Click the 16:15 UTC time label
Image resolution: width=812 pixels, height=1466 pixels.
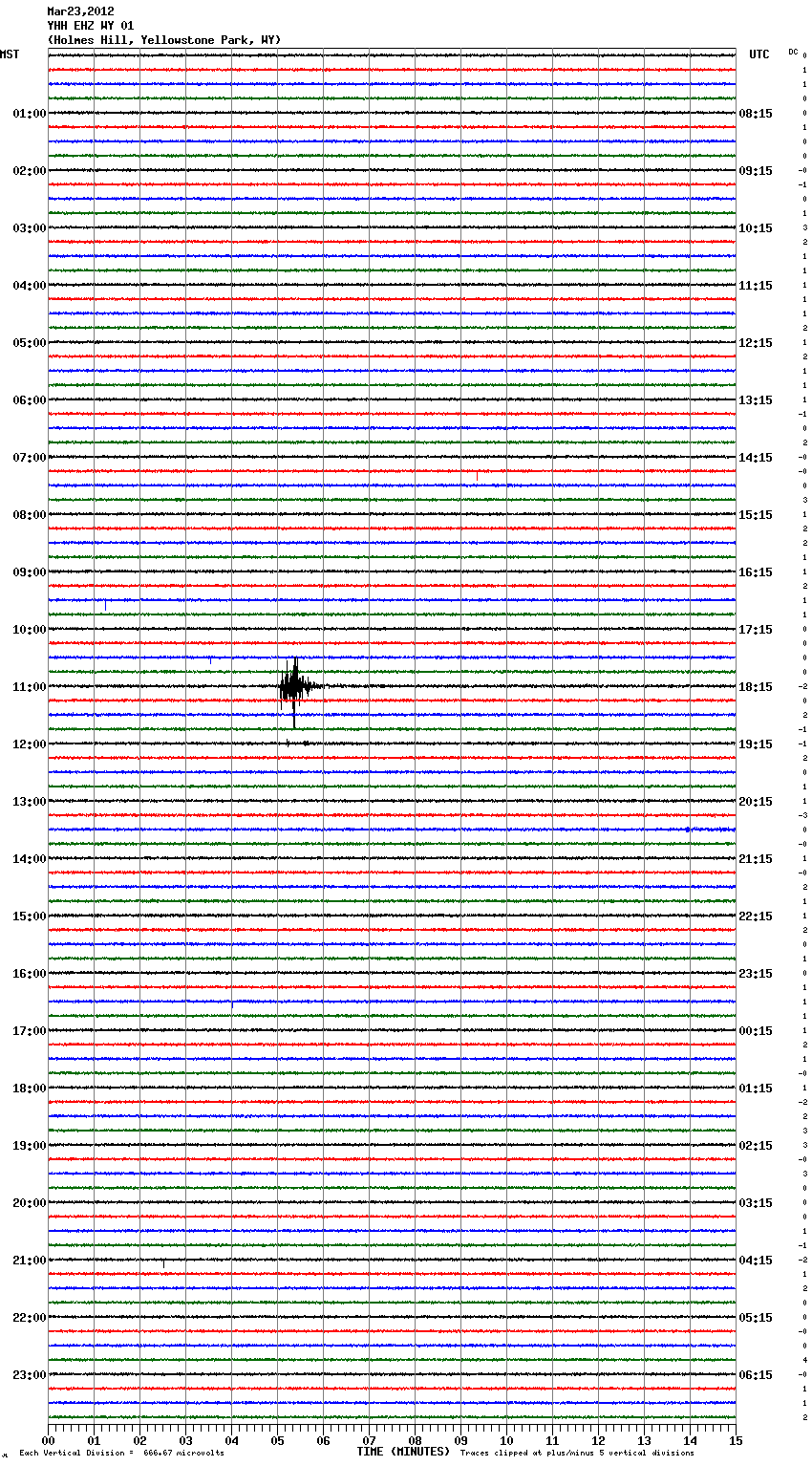pos(756,572)
